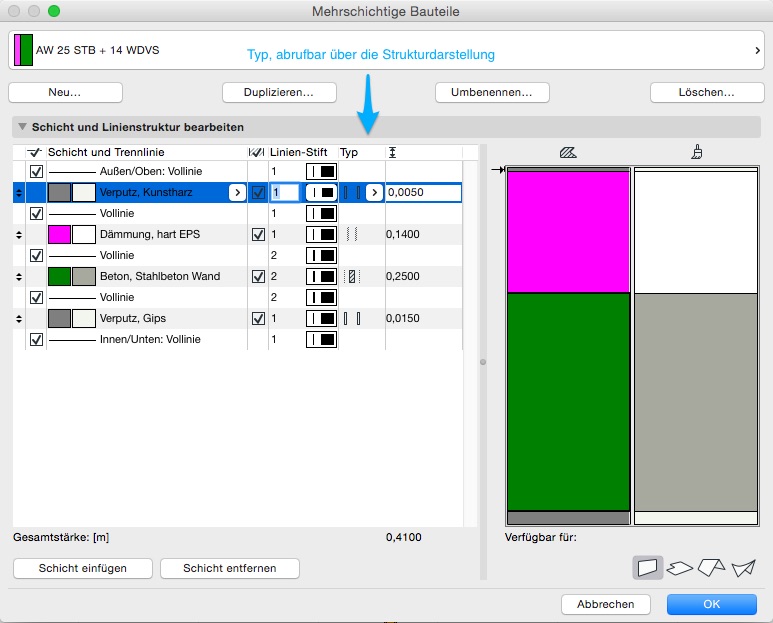Click the line pen swatch for Dämmung, hart EPS
This screenshot has width=773, height=623.
[320, 235]
